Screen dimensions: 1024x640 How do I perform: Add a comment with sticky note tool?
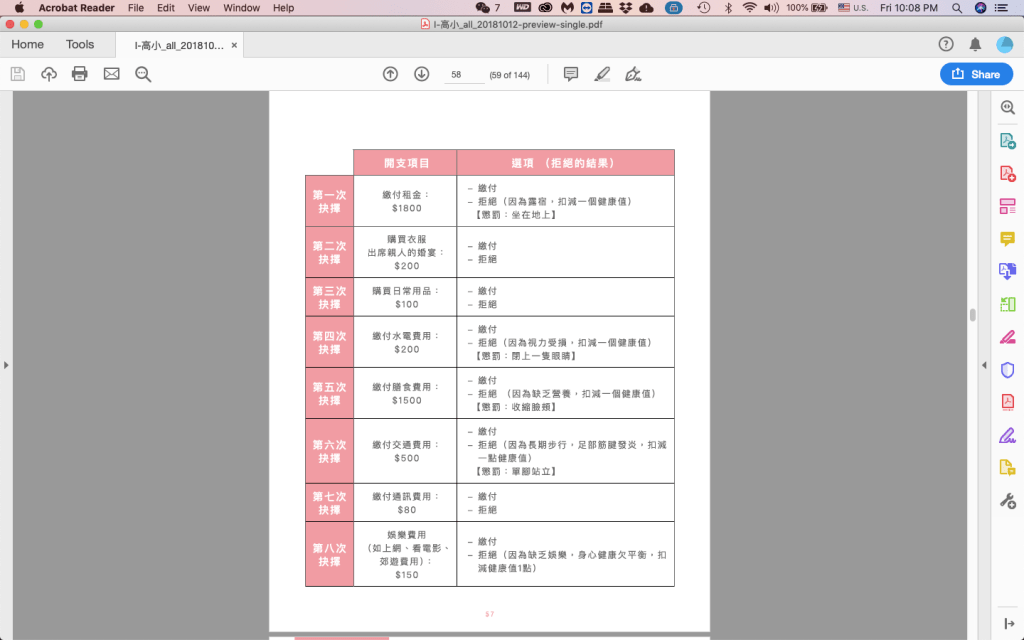pos(571,74)
